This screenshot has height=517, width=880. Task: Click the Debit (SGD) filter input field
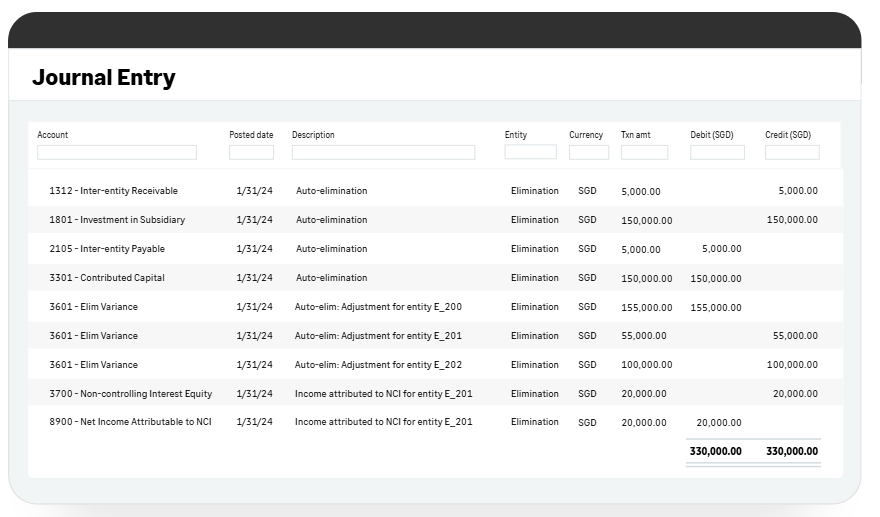click(x=717, y=152)
